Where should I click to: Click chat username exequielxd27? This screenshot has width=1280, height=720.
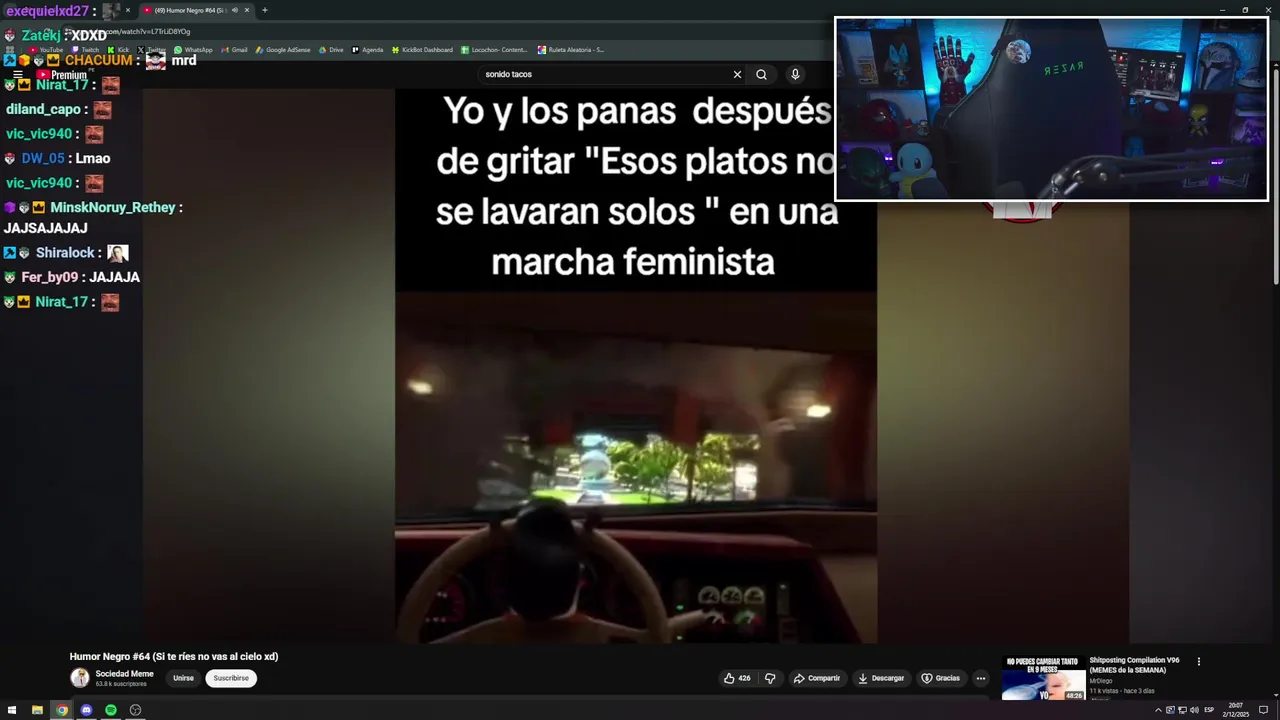point(48,11)
